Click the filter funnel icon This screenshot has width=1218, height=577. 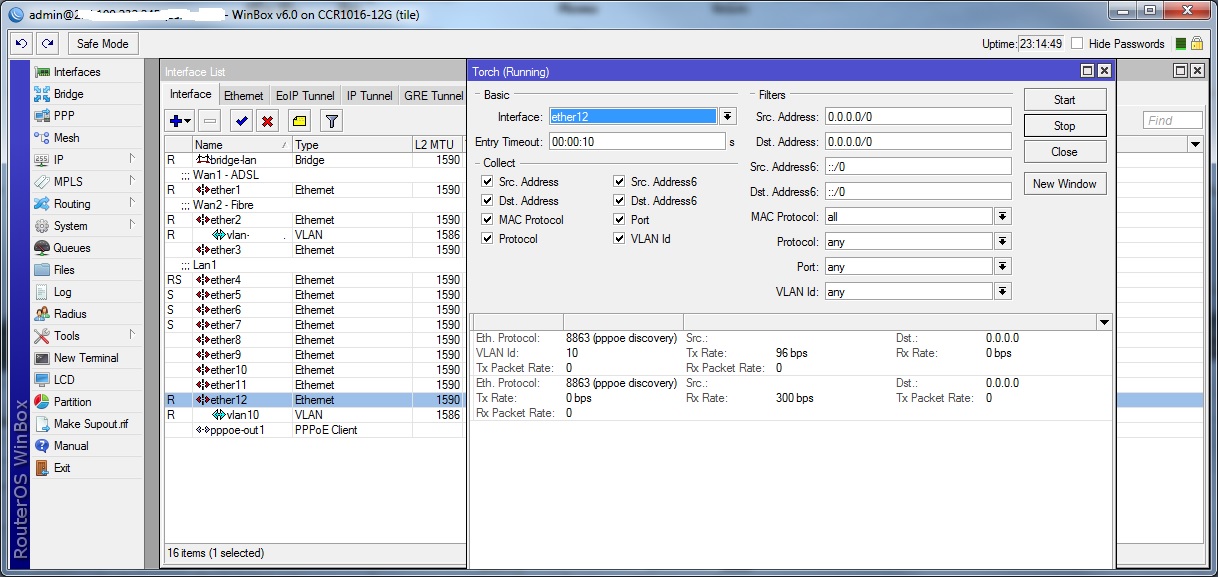click(x=331, y=121)
